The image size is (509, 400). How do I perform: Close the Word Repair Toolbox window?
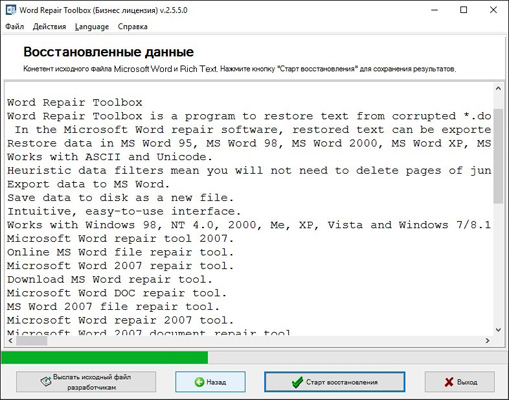click(x=493, y=10)
